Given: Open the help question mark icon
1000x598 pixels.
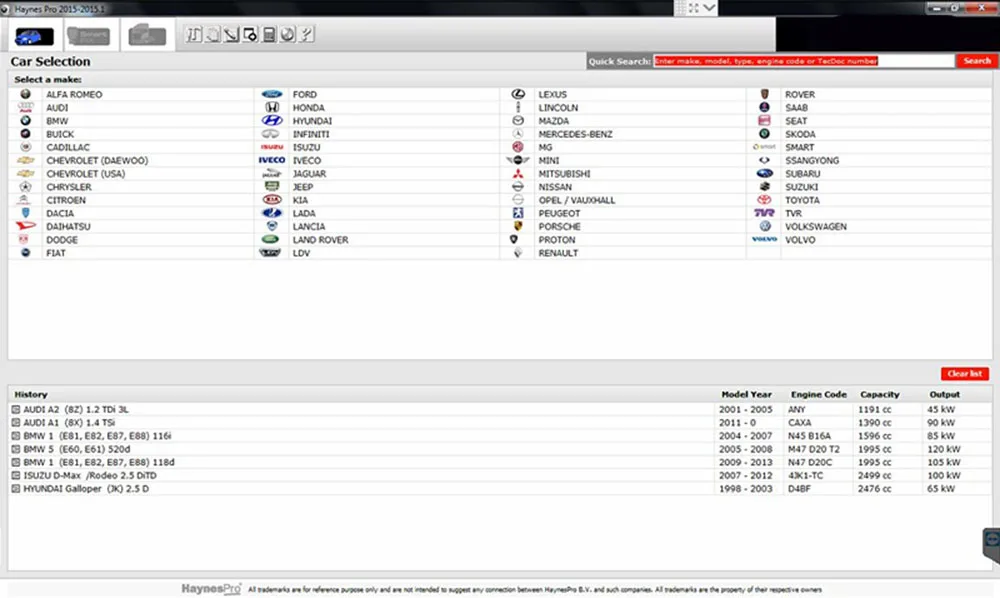Looking at the screenshot, I should point(307,34).
